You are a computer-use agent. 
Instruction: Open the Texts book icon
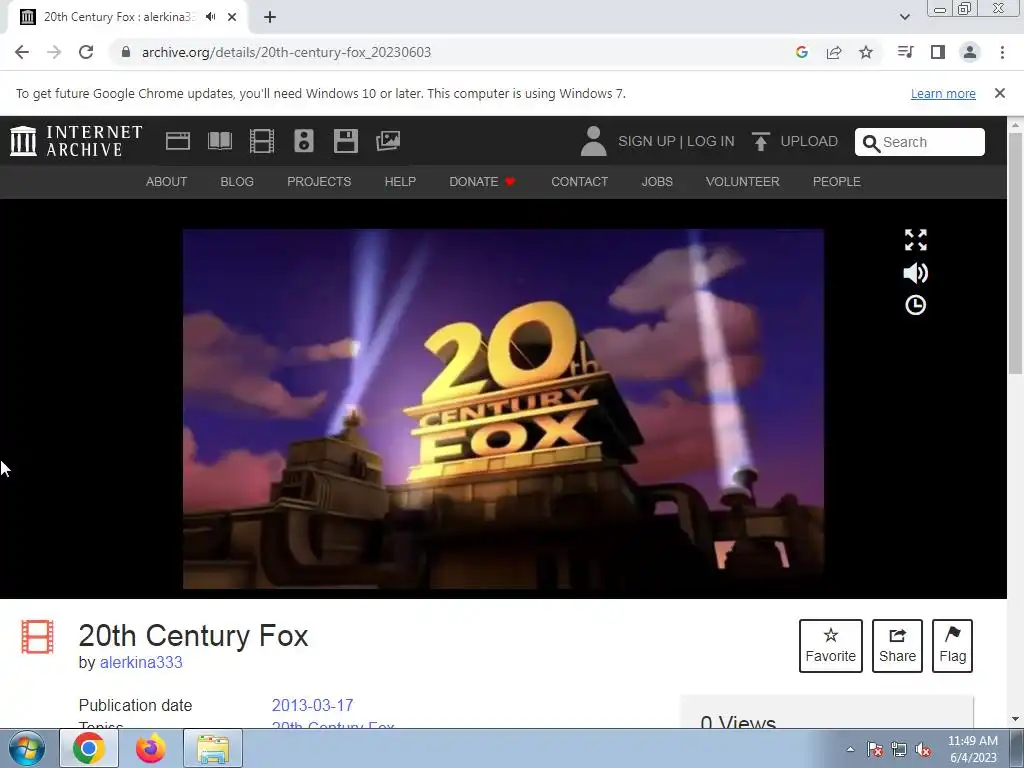click(219, 141)
